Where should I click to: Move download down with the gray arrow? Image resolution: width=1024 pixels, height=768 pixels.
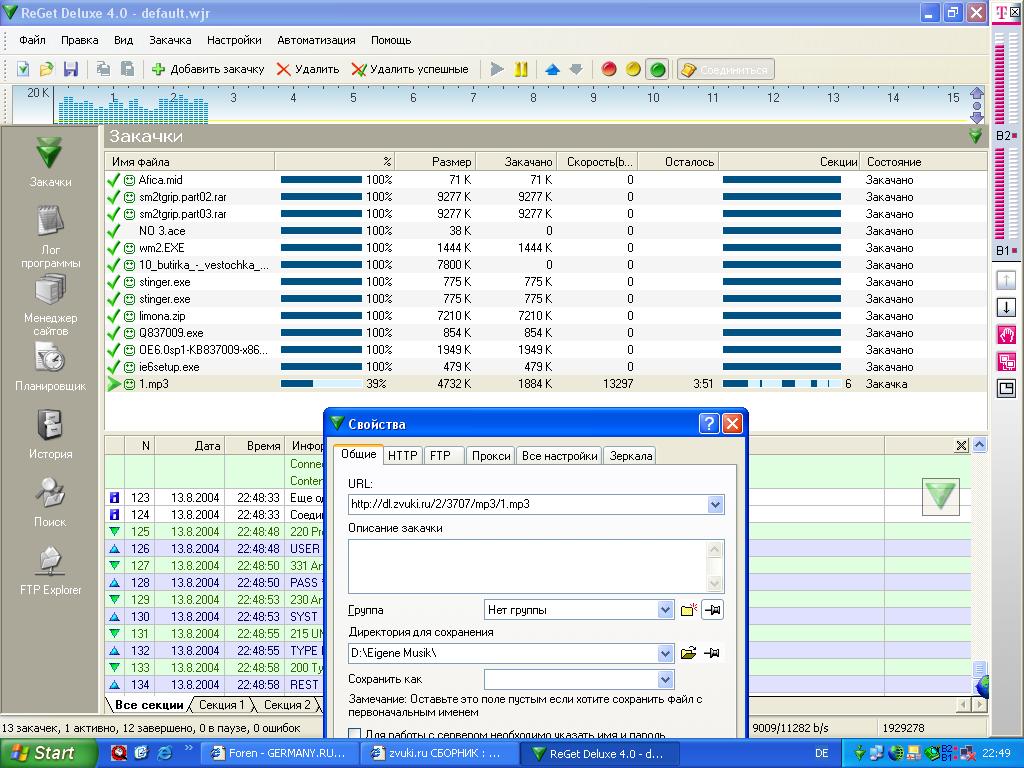click(x=575, y=69)
